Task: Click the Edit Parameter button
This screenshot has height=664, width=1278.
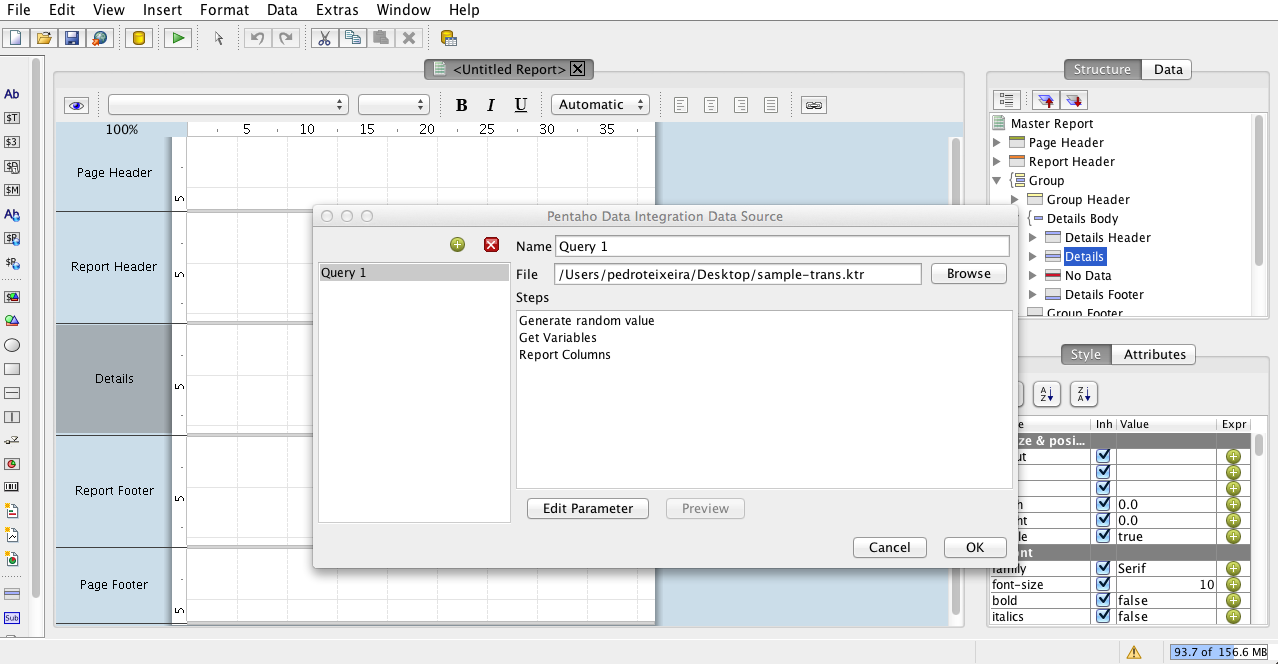Action: (x=588, y=509)
